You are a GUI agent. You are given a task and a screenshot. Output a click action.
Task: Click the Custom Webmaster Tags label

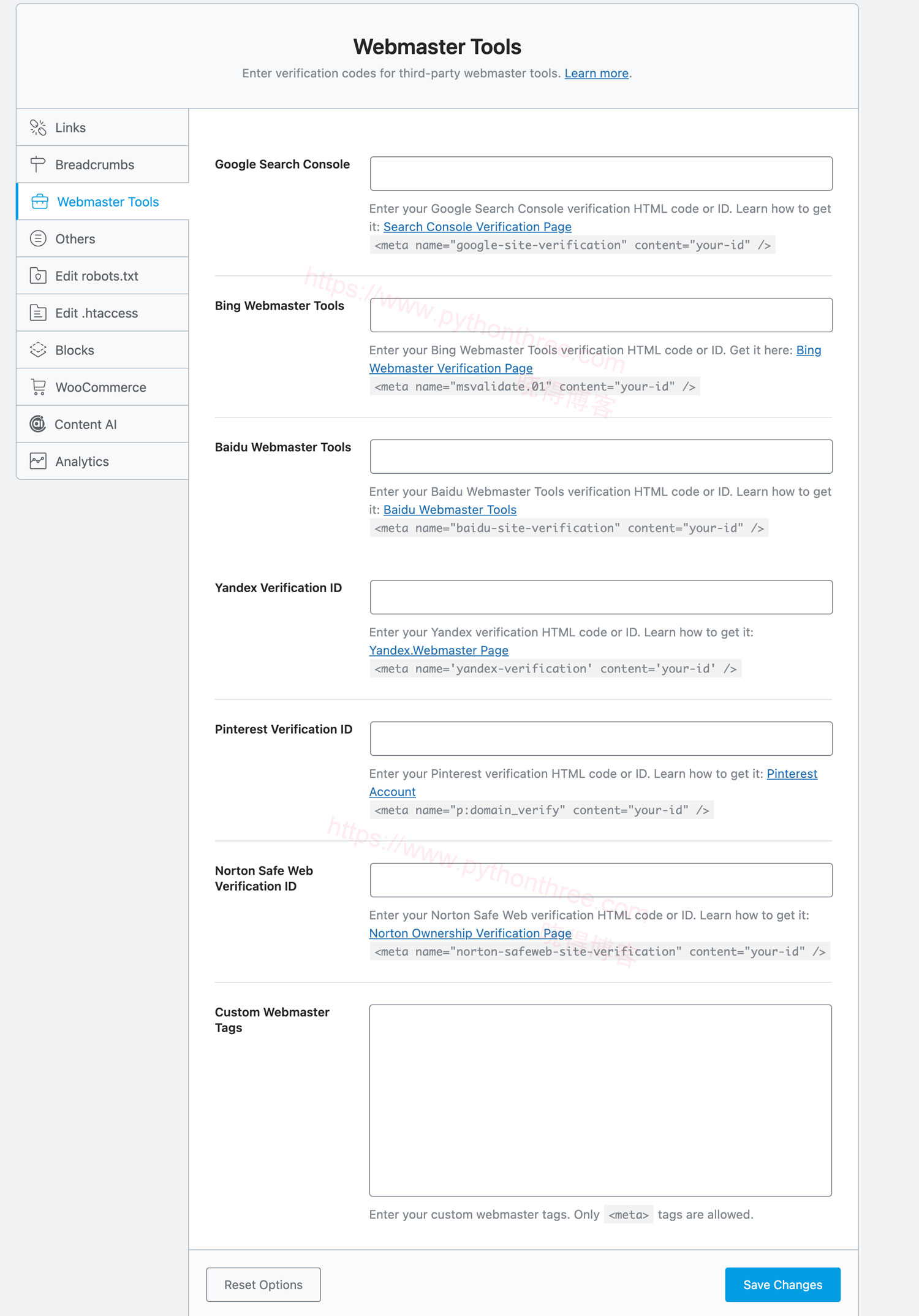[x=272, y=1020]
